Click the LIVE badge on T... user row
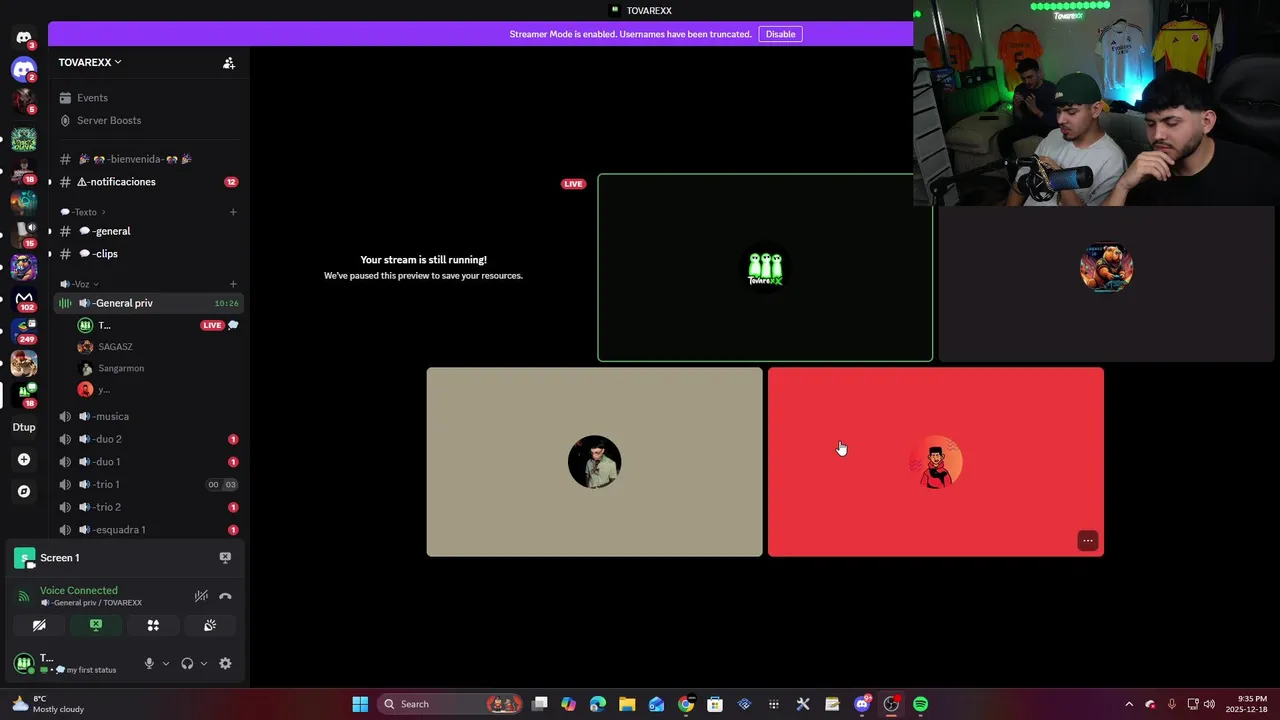This screenshot has height=720, width=1280. (x=212, y=325)
